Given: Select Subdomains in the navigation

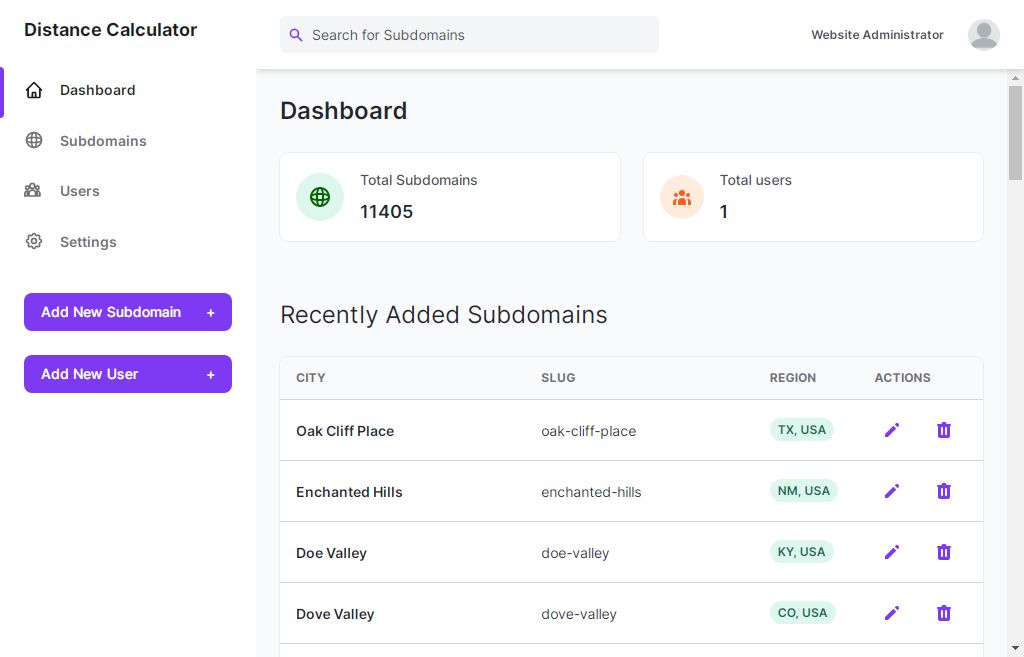Looking at the screenshot, I should pyautogui.click(x=103, y=140).
